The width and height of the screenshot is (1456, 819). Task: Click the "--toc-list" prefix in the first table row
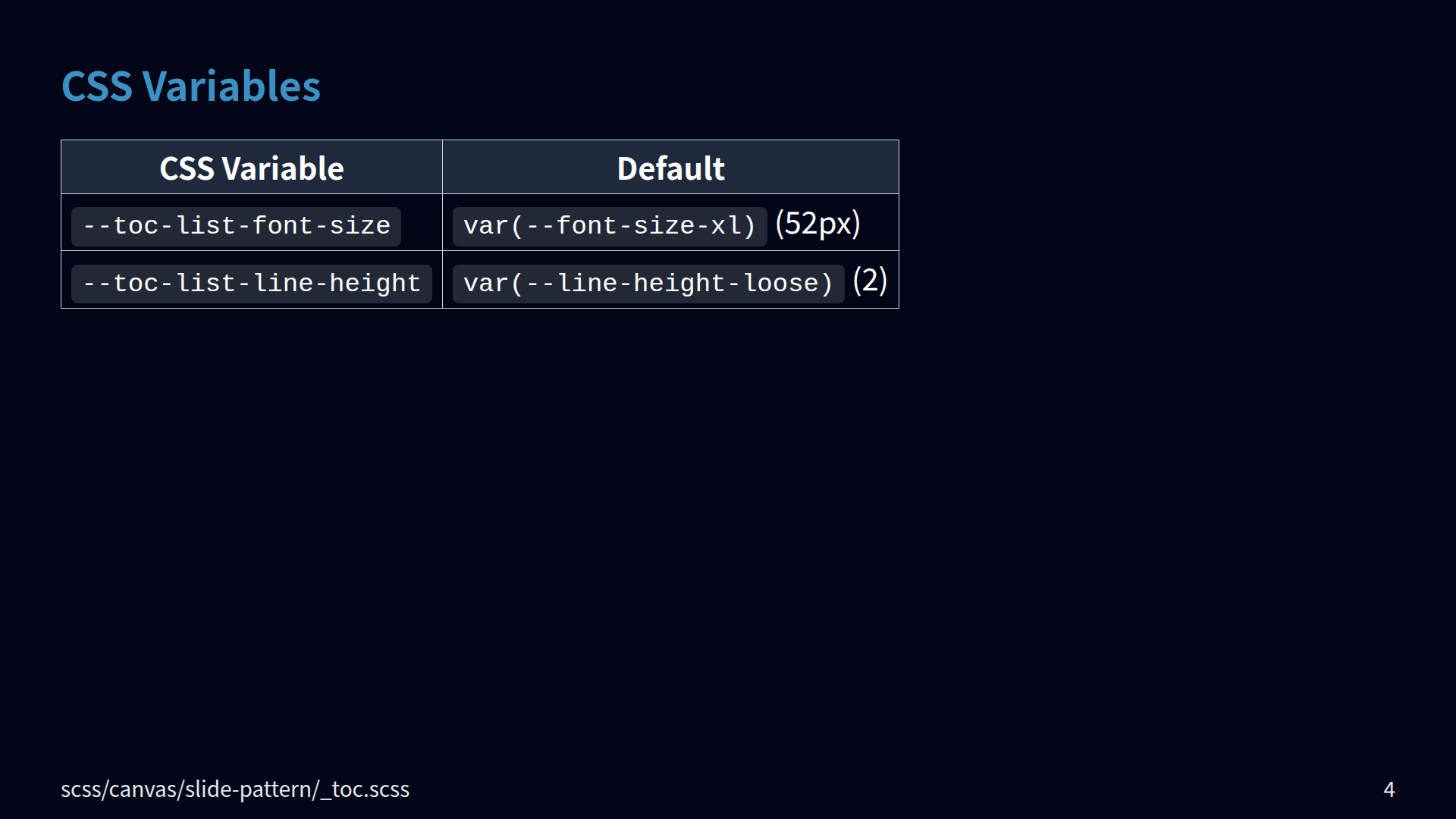point(135,226)
